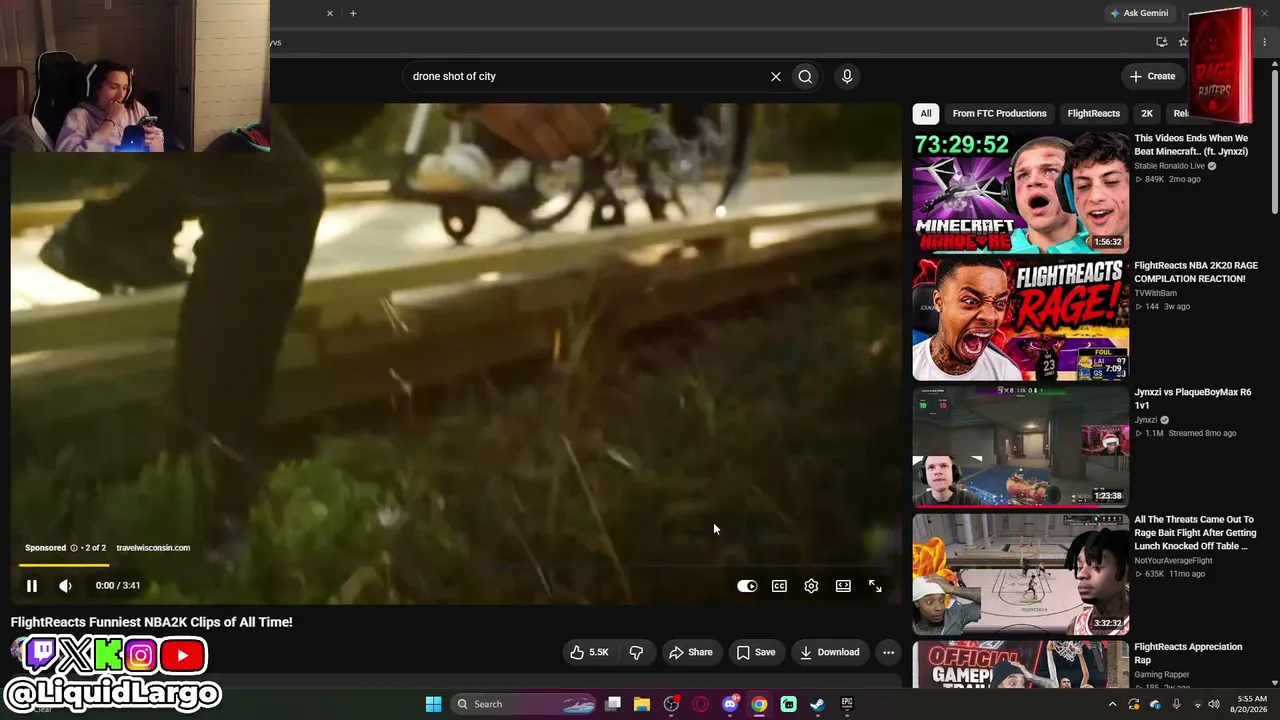
Task: Open the system volume control in the tray
Action: [1214, 704]
